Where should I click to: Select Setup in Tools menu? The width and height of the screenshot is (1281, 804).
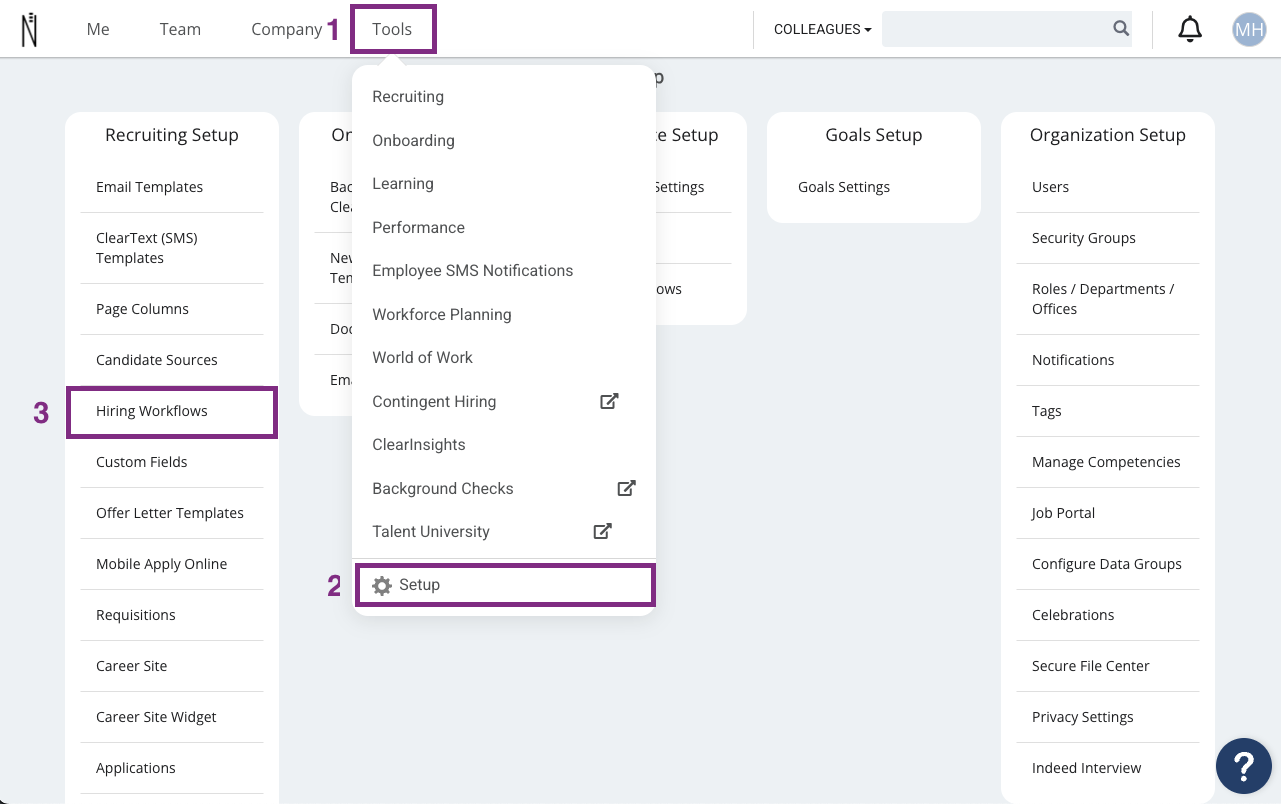coord(505,585)
